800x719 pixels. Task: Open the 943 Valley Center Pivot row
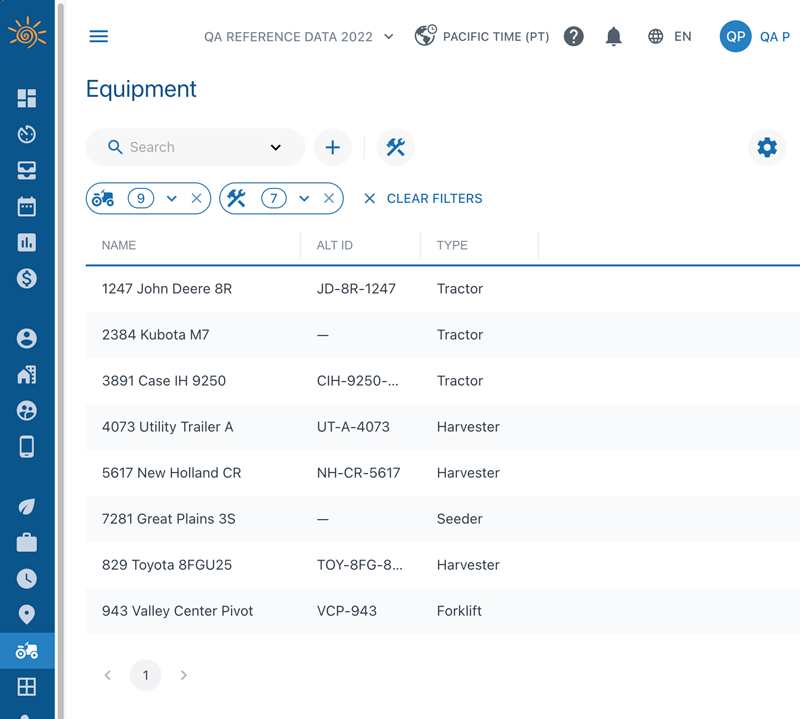[x=443, y=611]
